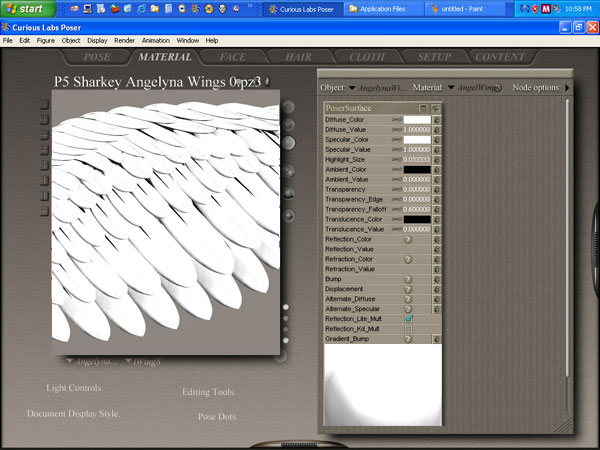Open the Angelyna figure dropdown below preview
The height and width of the screenshot is (450, 600).
click(x=69, y=360)
